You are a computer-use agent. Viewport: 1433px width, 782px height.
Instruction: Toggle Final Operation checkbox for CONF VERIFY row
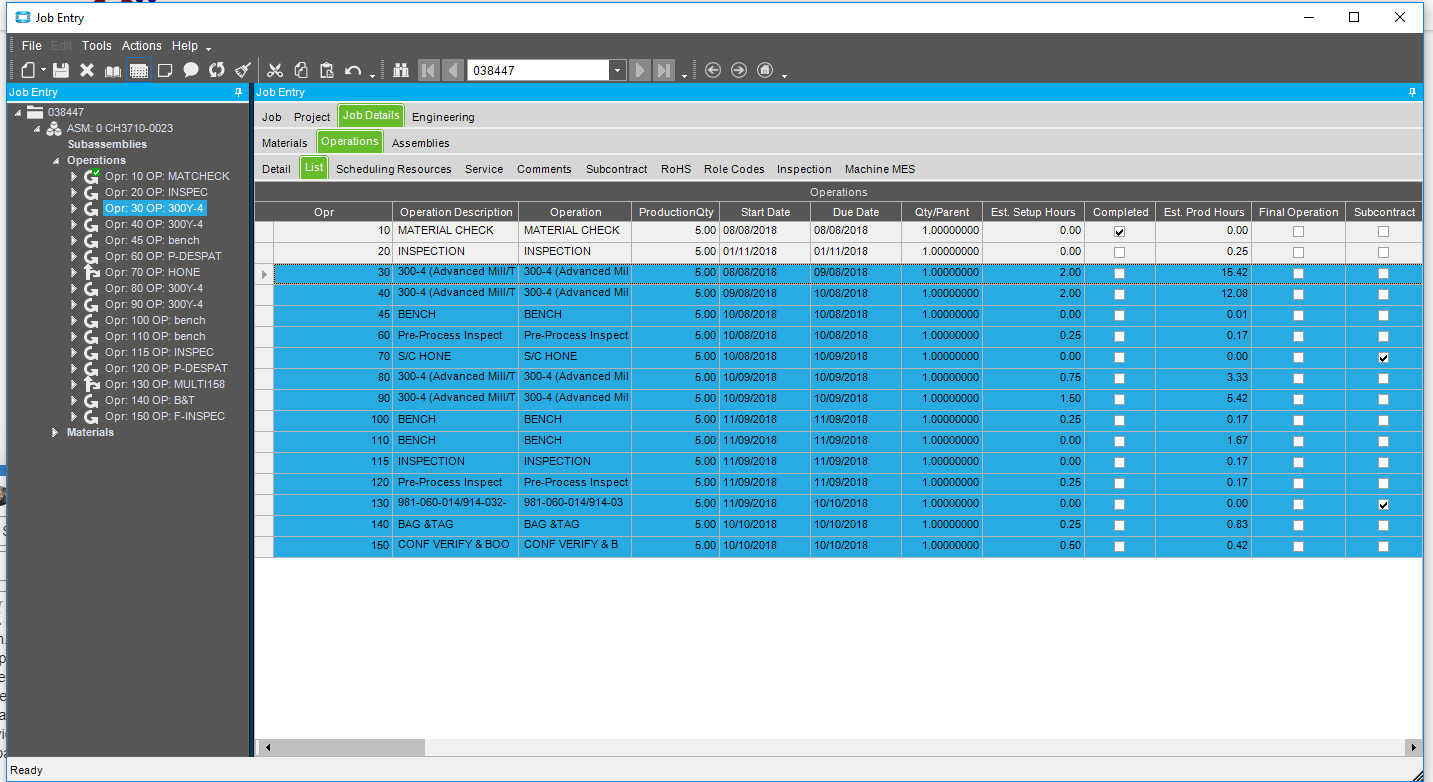pyautogui.click(x=1298, y=546)
